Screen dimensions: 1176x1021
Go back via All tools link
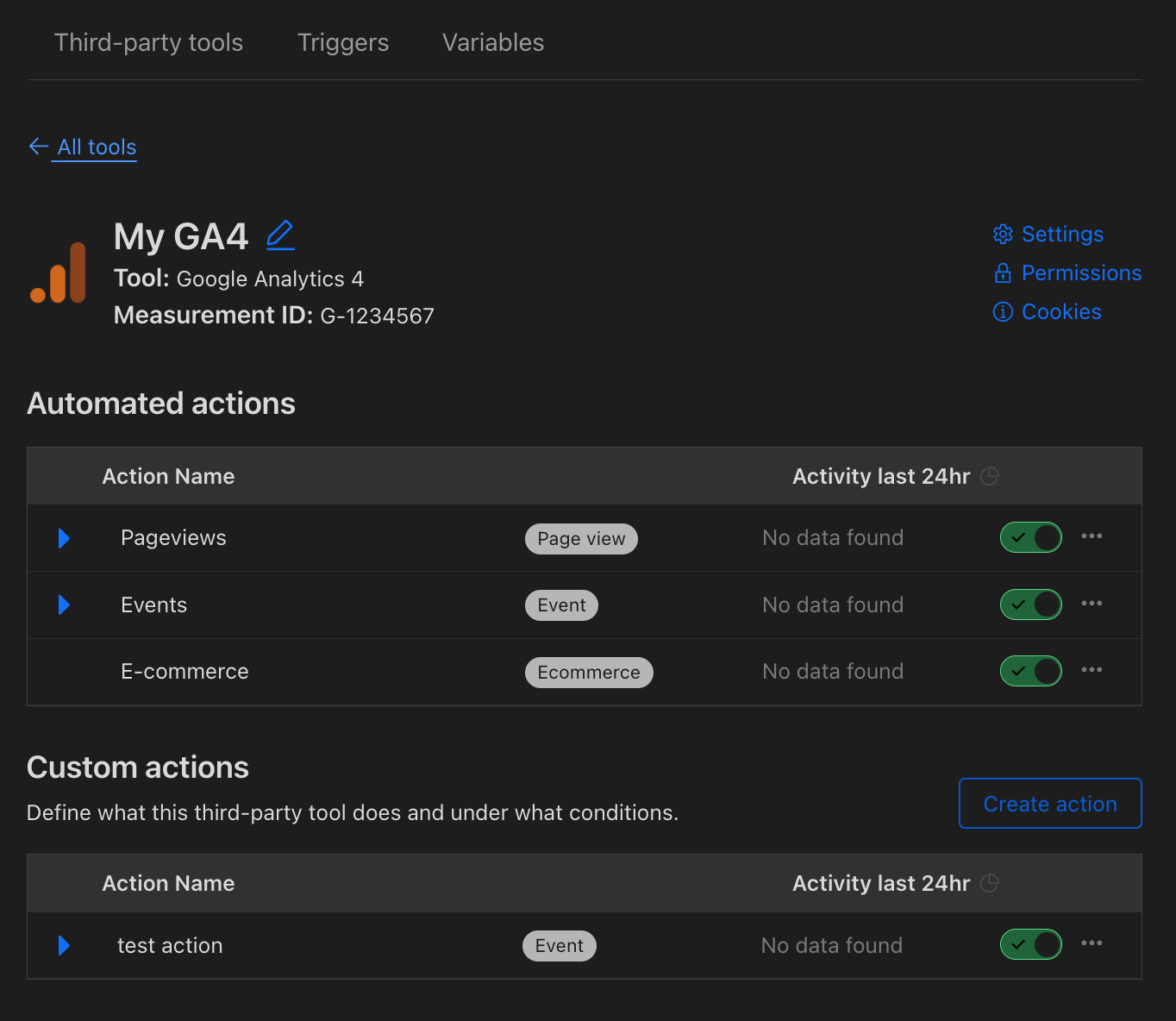coord(96,147)
